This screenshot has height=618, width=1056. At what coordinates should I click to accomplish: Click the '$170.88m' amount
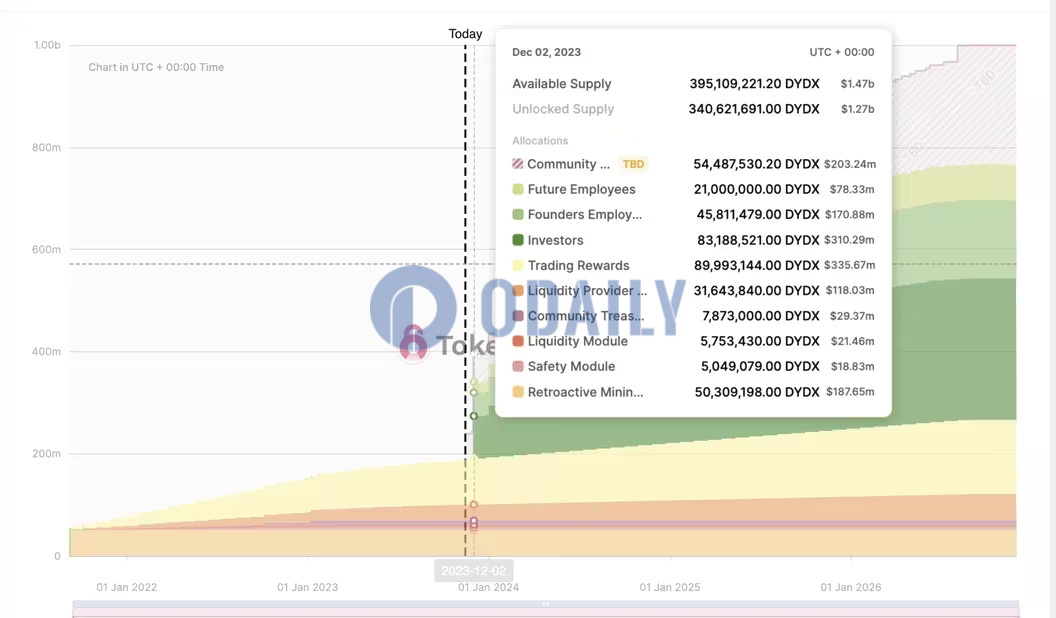[850, 215]
